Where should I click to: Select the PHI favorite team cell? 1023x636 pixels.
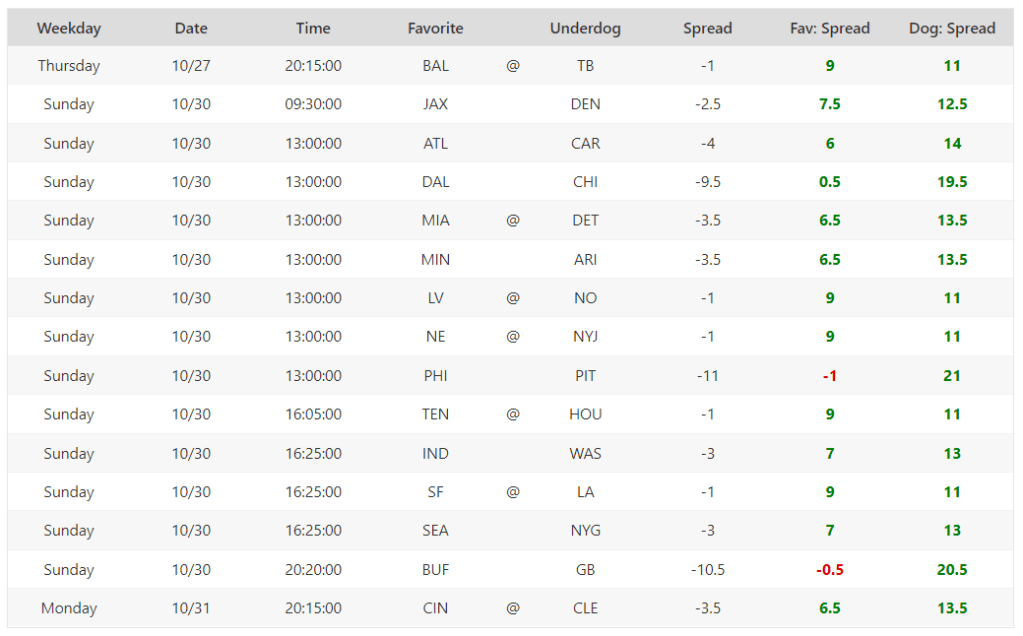coord(435,376)
